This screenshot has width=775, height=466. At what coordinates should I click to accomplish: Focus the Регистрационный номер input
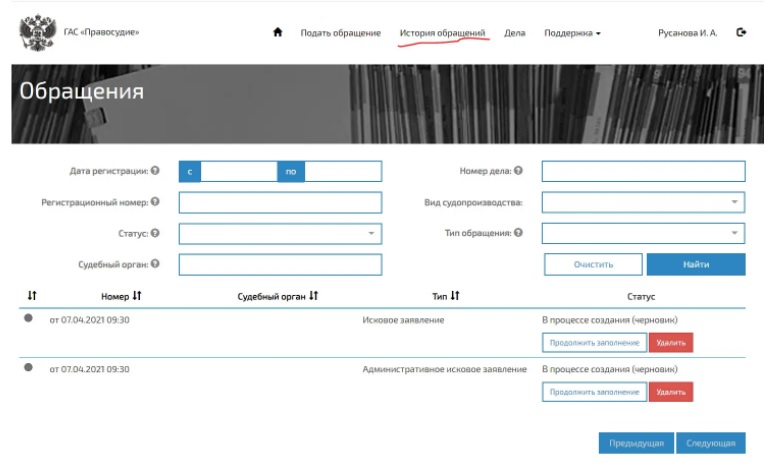pos(280,203)
